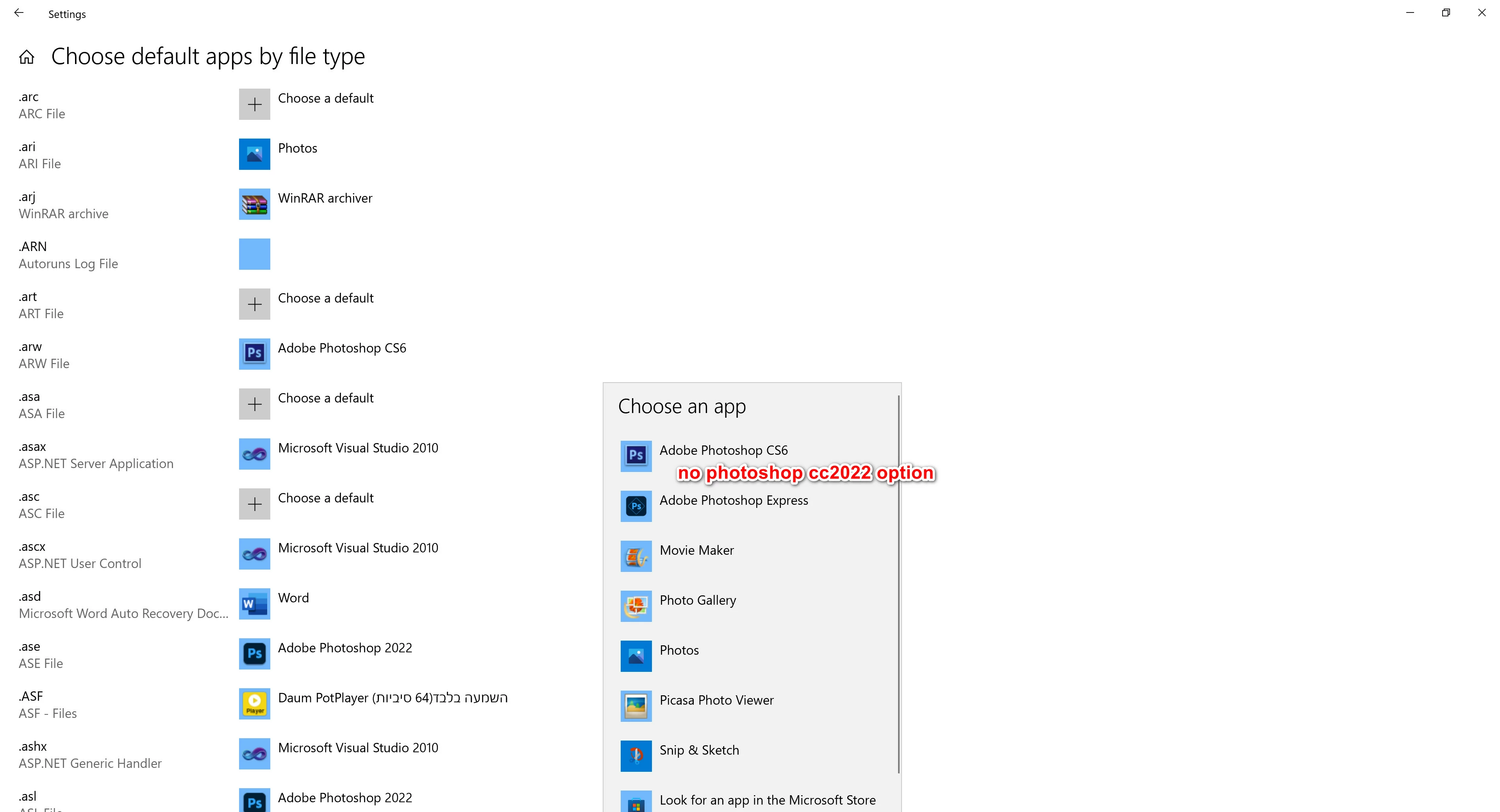
Task: Click the Word icon for .asd files
Action: tap(254, 604)
